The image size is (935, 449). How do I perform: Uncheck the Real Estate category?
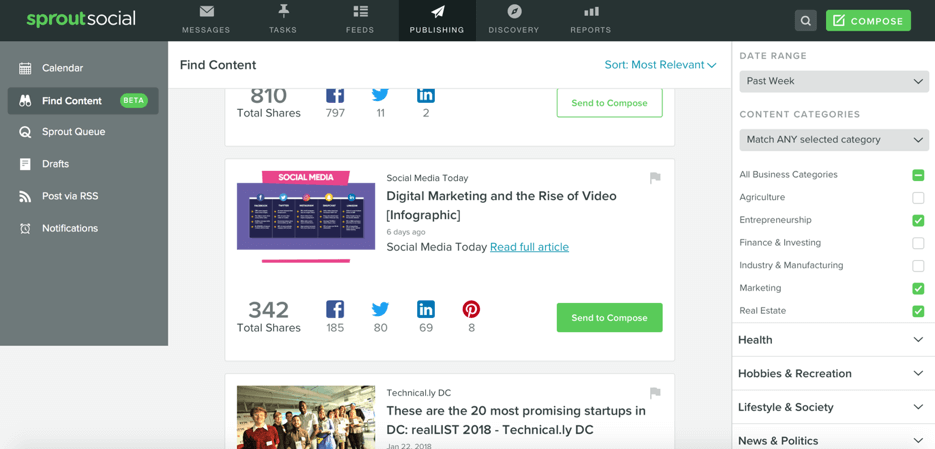(918, 311)
